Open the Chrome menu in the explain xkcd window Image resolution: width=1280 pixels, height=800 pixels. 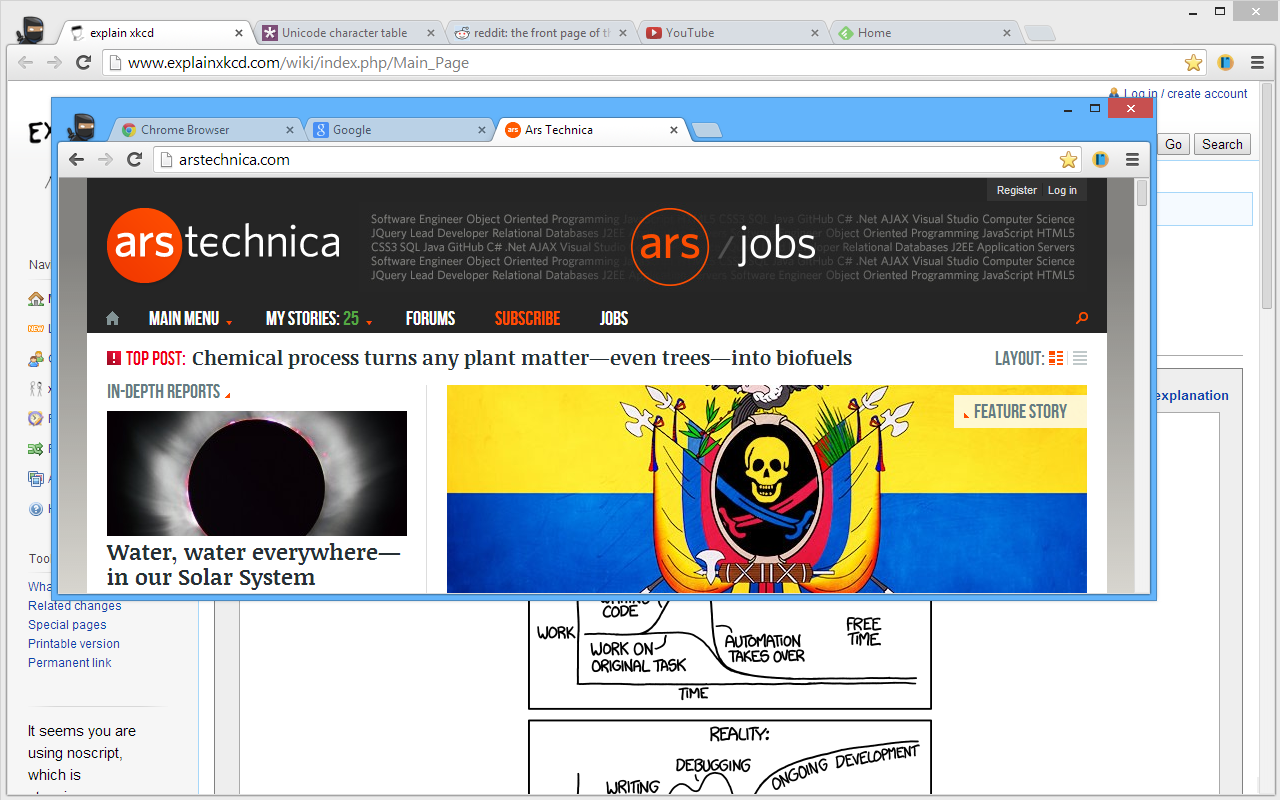(x=1257, y=63)
